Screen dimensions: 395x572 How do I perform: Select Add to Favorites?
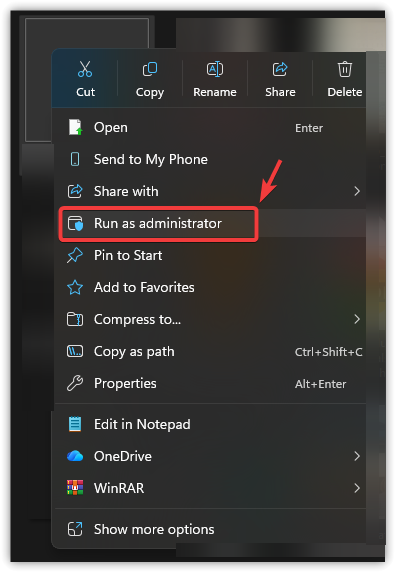[210, 287]
